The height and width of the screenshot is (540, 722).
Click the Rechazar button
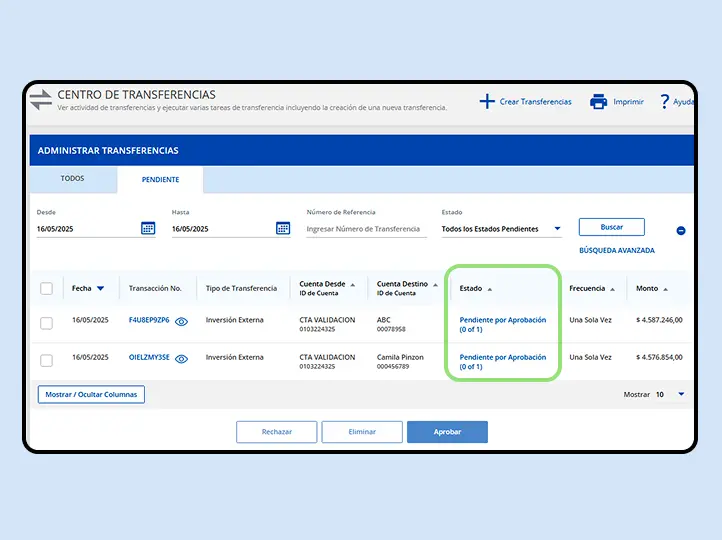pyautogui.click(x=277, y=432)
